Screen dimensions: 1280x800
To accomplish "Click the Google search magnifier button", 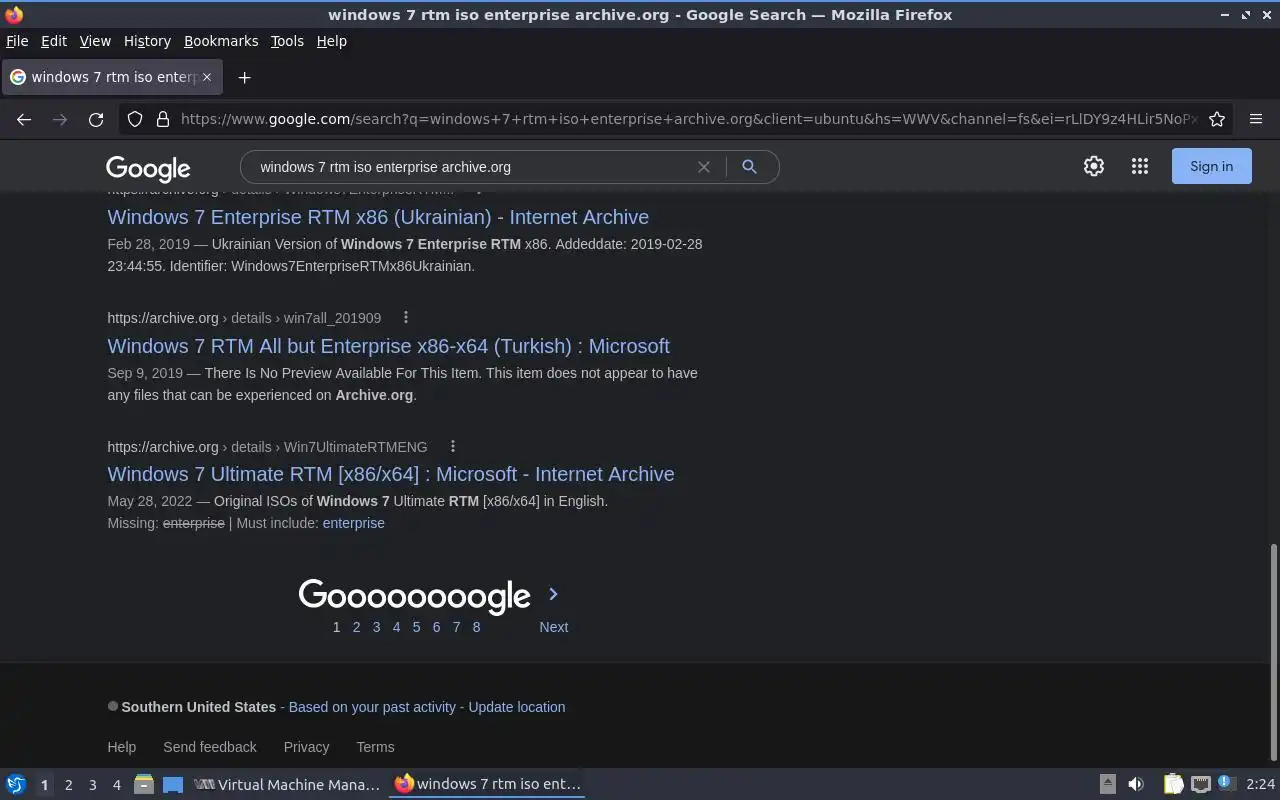I will [749, 167].
